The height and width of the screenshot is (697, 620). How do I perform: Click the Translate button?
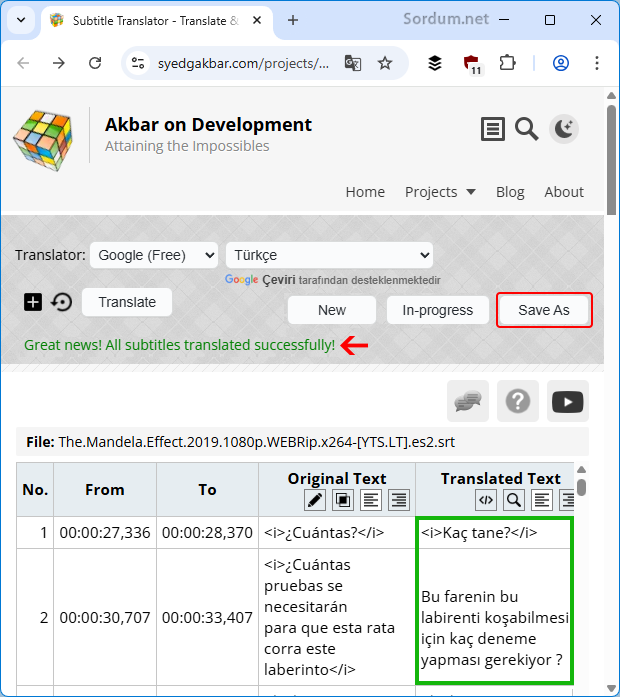pyautogui.click(x=127, y=302)
